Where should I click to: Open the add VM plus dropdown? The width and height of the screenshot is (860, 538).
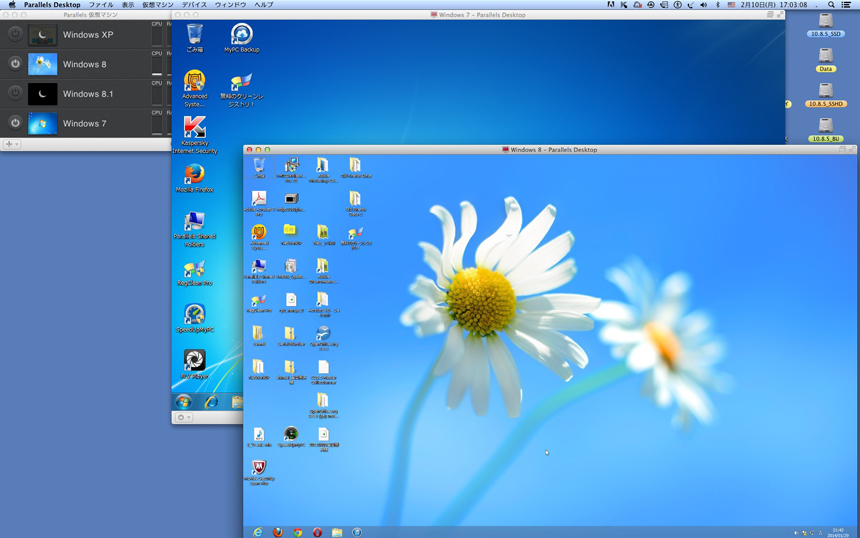point(11,144)
